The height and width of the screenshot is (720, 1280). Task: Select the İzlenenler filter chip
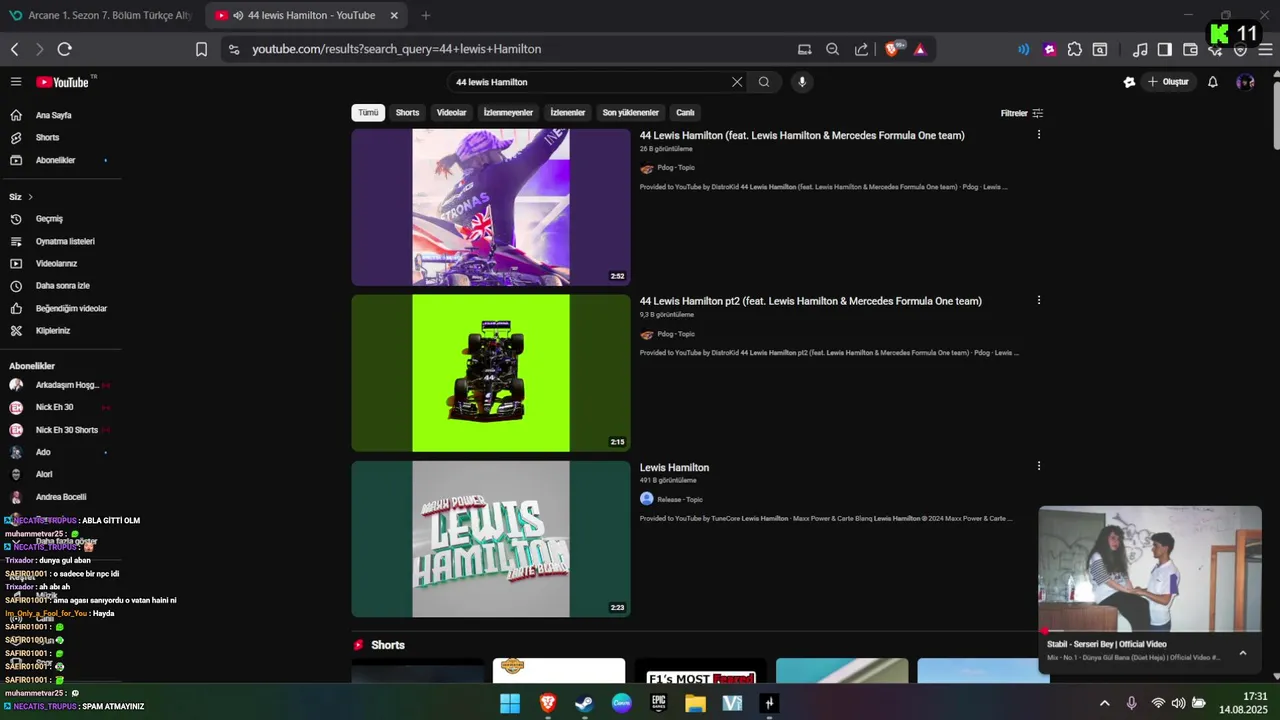point(567,113)
